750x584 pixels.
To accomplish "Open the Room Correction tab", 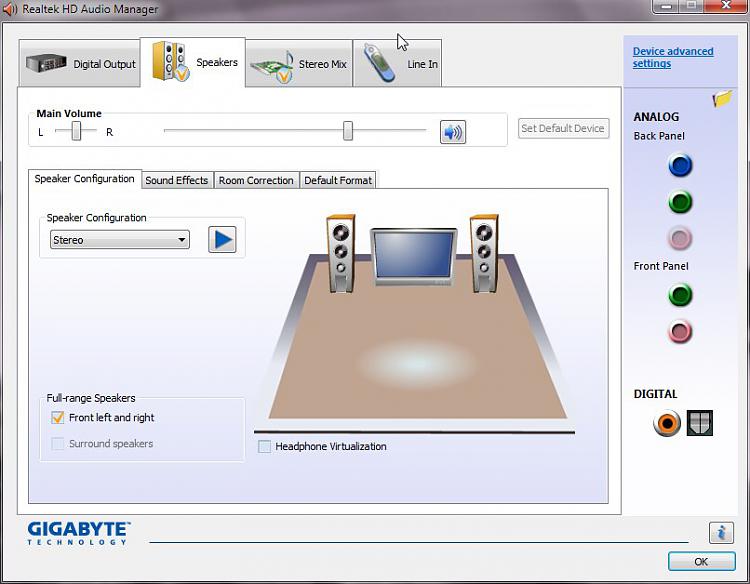I will 256,180.
